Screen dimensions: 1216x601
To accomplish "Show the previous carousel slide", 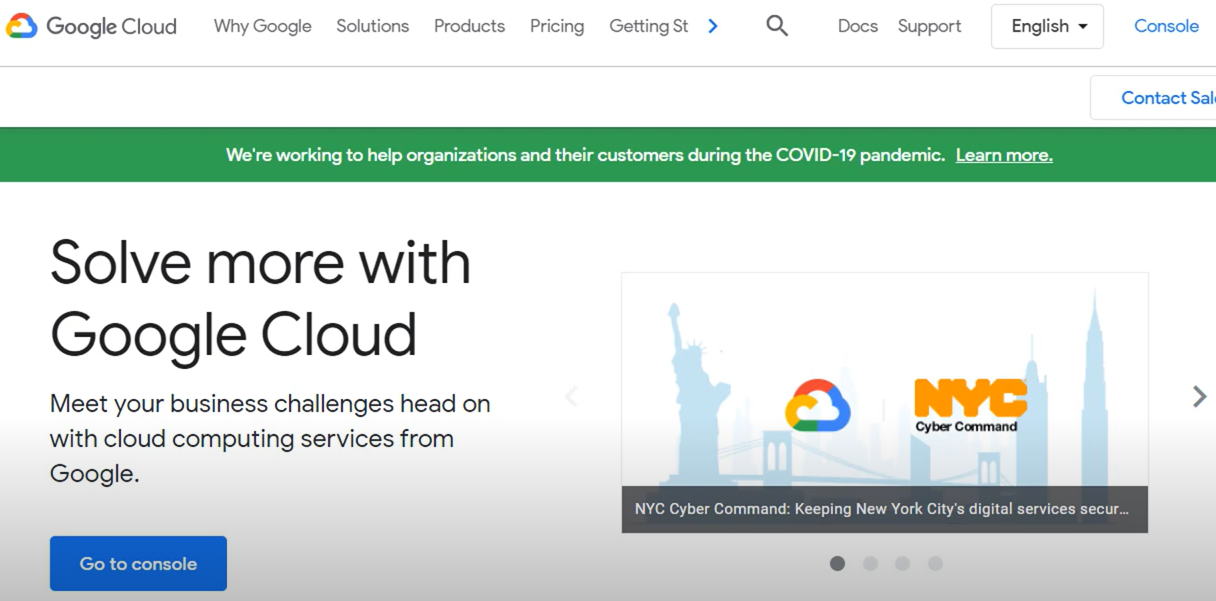I will (572, 396).
